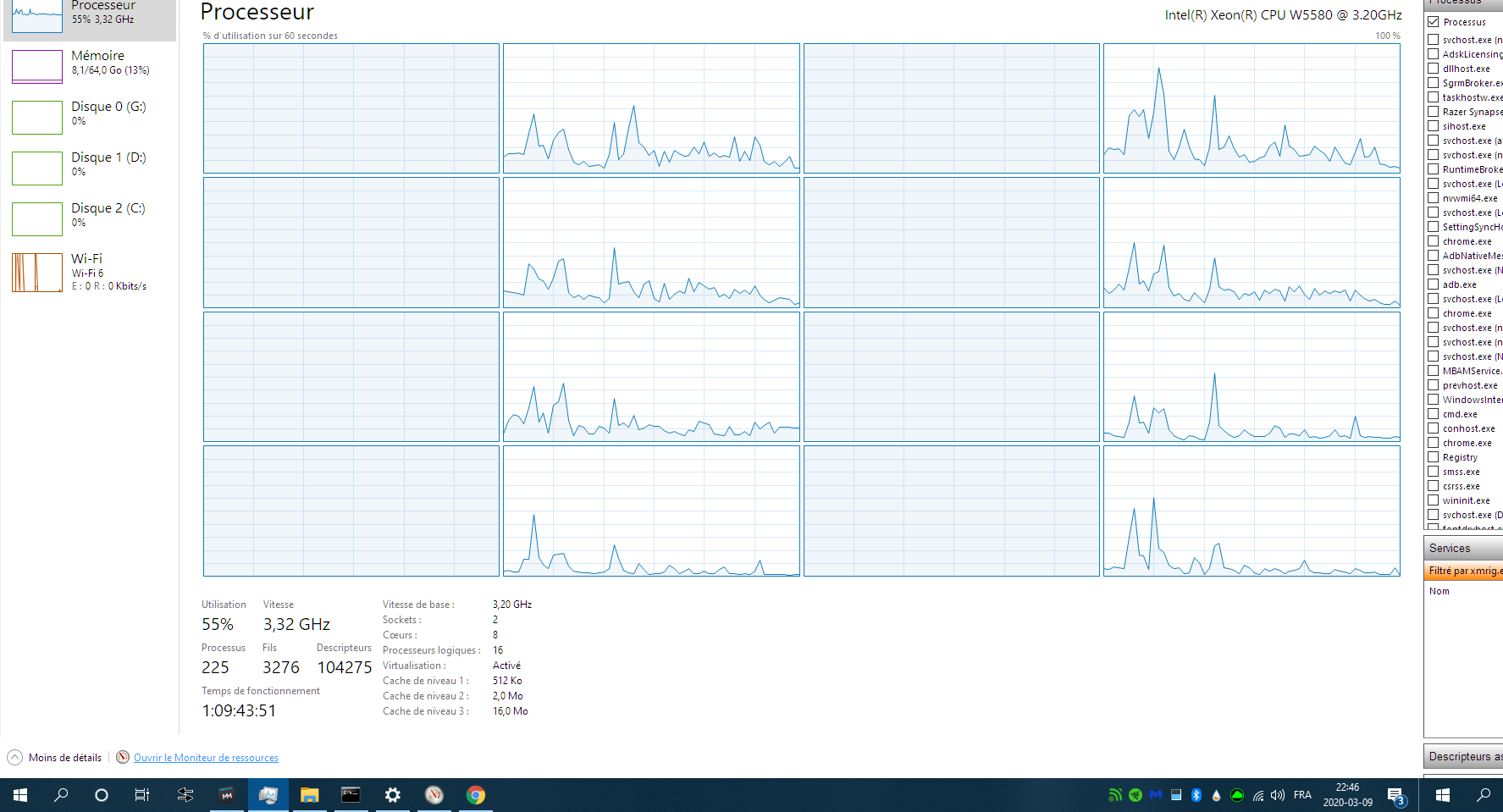Check the chrome.exe process checkbox
Viewport: 1503px width, 812px height.
1432,241
